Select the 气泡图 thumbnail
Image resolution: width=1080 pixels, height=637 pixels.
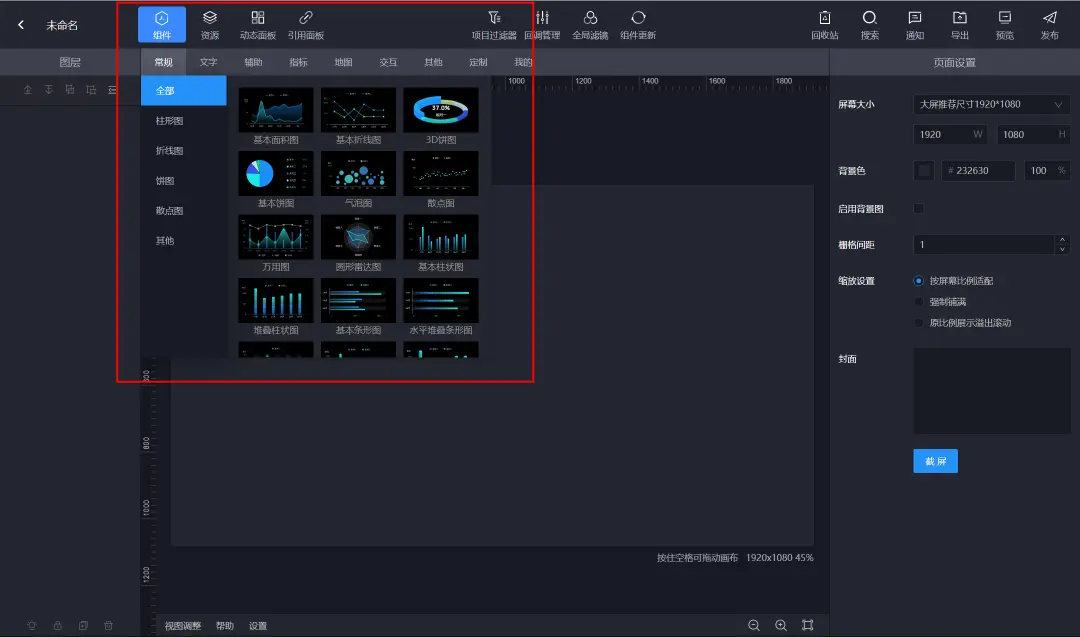click(x=358, y=174)
